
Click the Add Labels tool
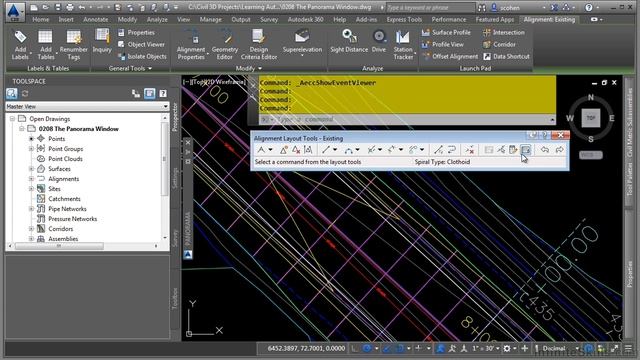point(20,45)
